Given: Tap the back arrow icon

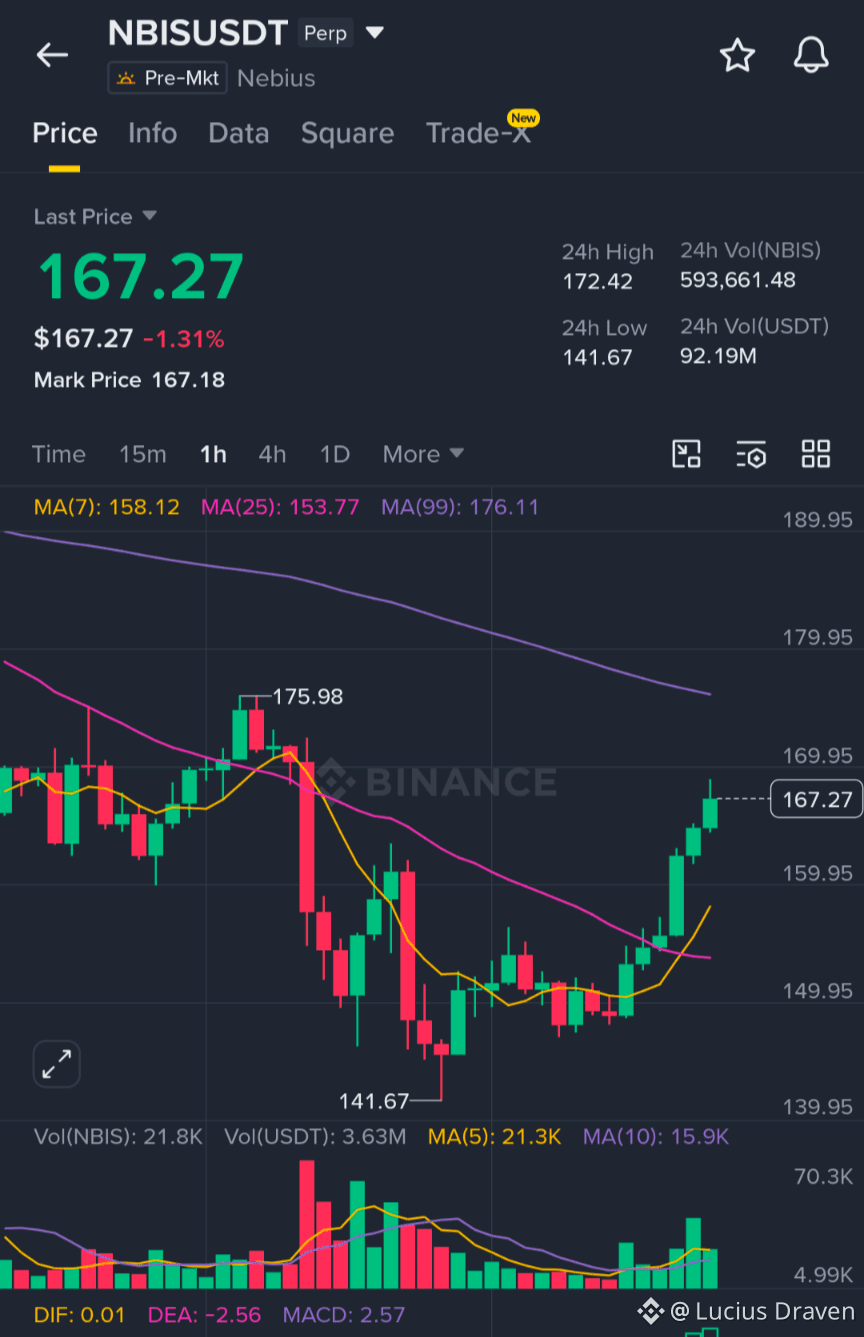Looking at the screenshot, I should (52, 55).
